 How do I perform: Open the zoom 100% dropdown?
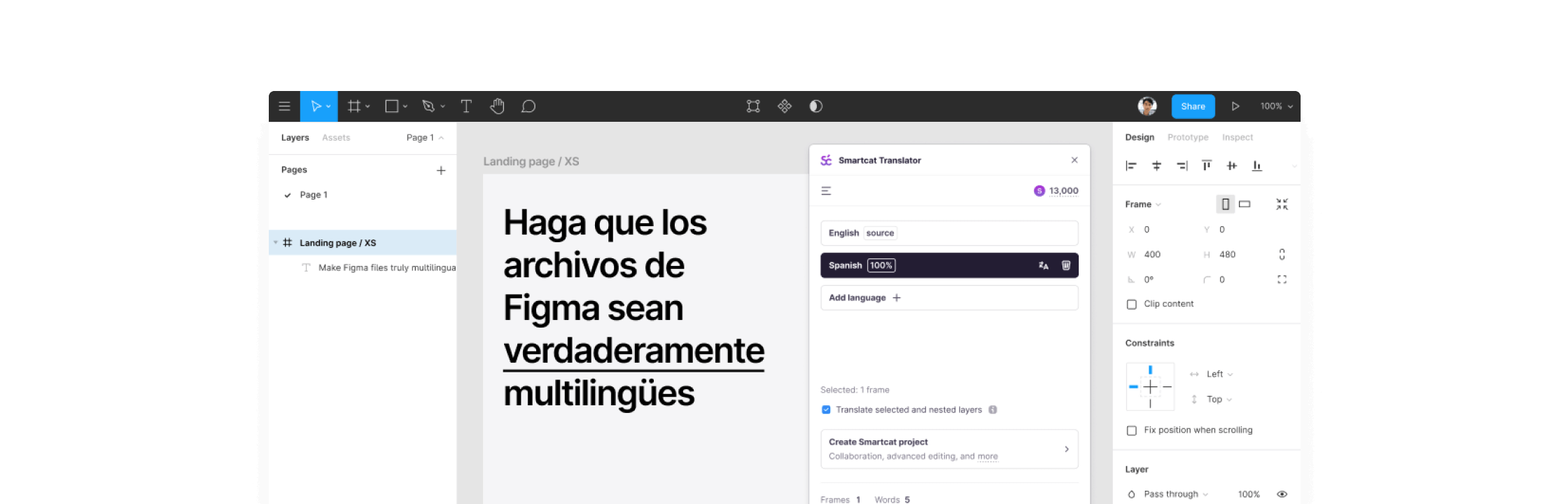pyautogui.click(x=1276, y=106)
